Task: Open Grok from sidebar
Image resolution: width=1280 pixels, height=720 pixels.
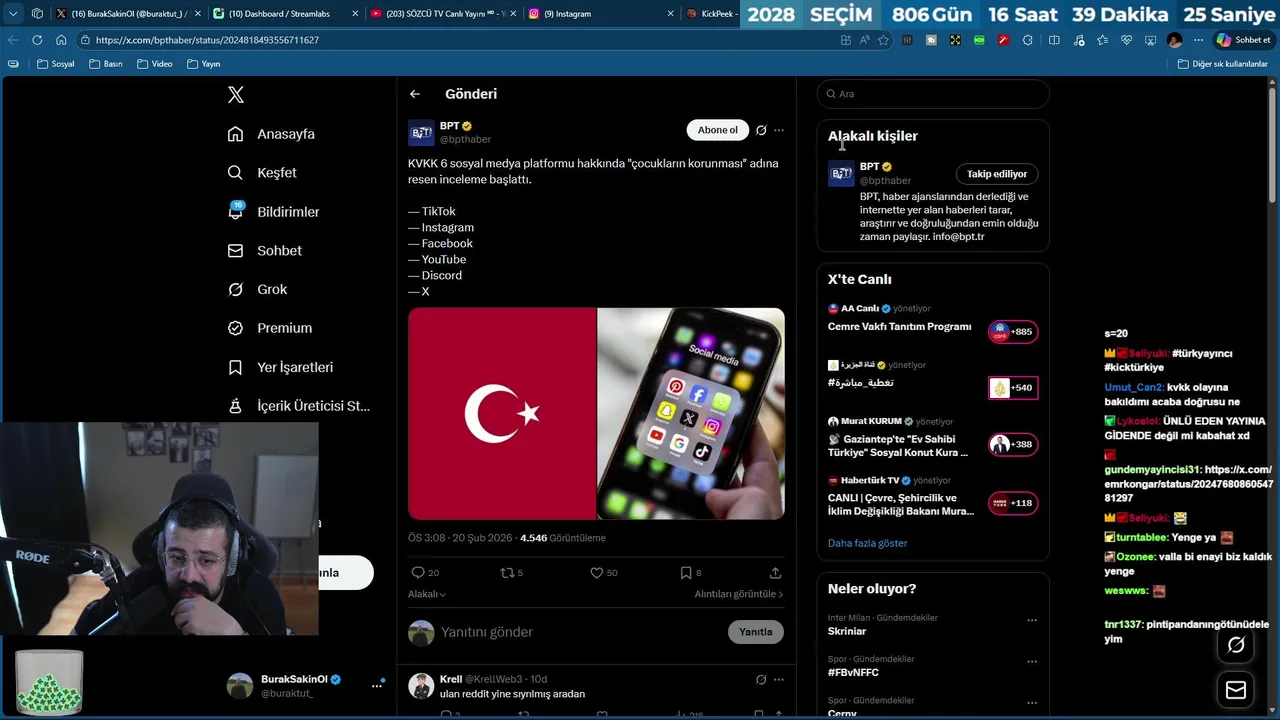Action: (x=257, y=290)
